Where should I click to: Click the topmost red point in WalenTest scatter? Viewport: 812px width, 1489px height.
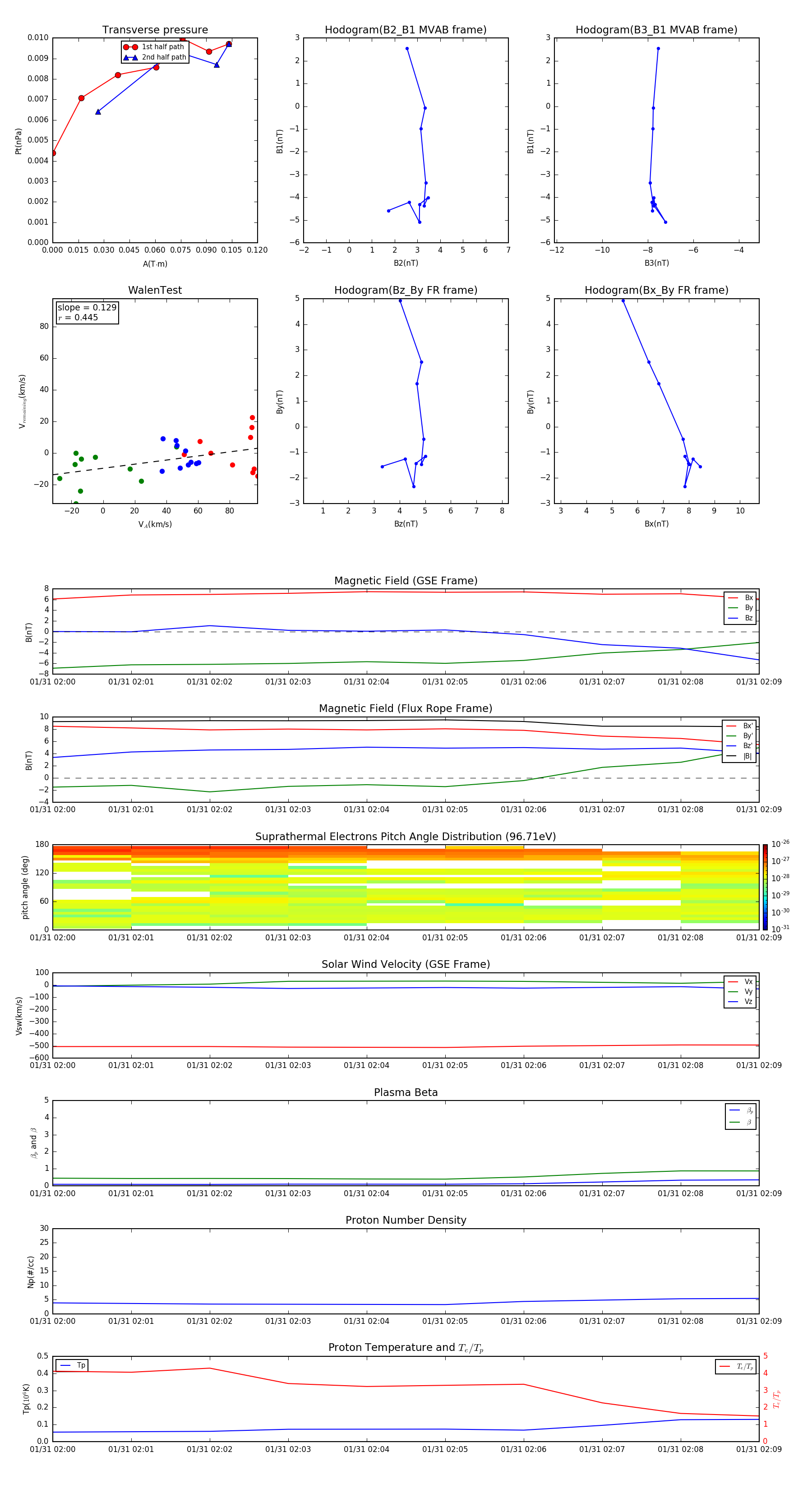(252, 417)
